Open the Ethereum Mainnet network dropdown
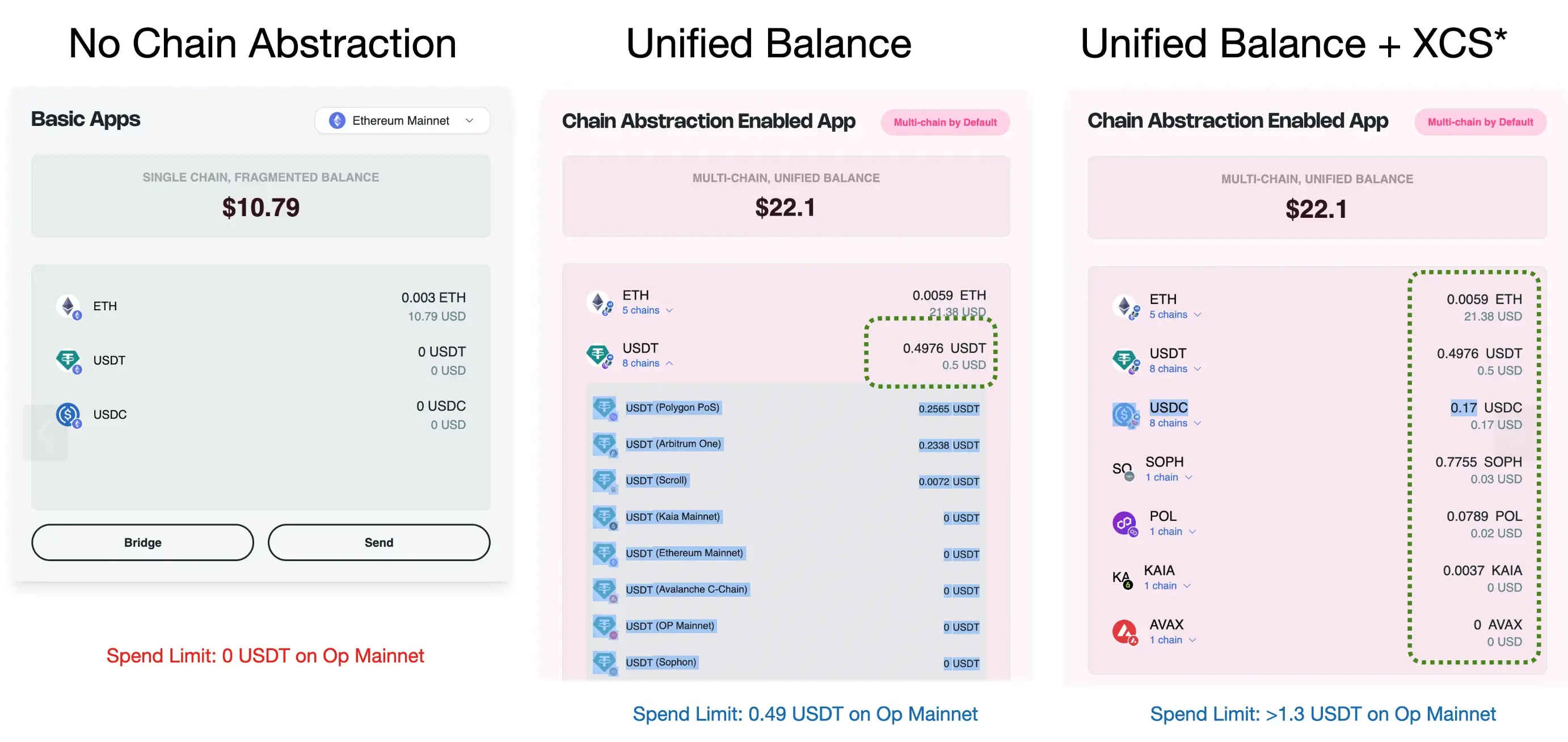 (402, 120)
